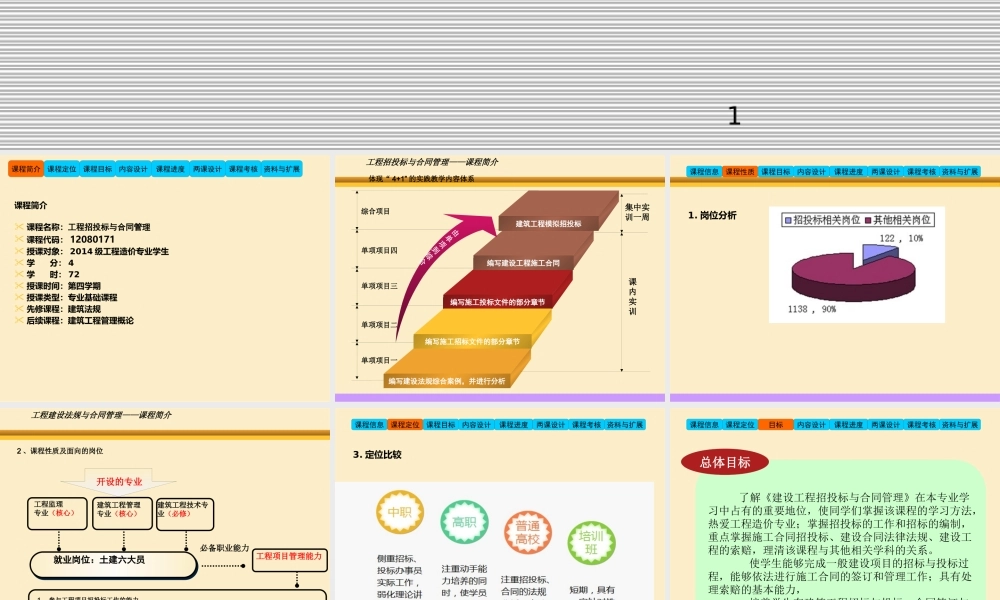The height and width of the screenshot is (600, 1000).
Task: Click 授课对象: 2014级工程造价专业学生 line
Action: tap(97, 251)
